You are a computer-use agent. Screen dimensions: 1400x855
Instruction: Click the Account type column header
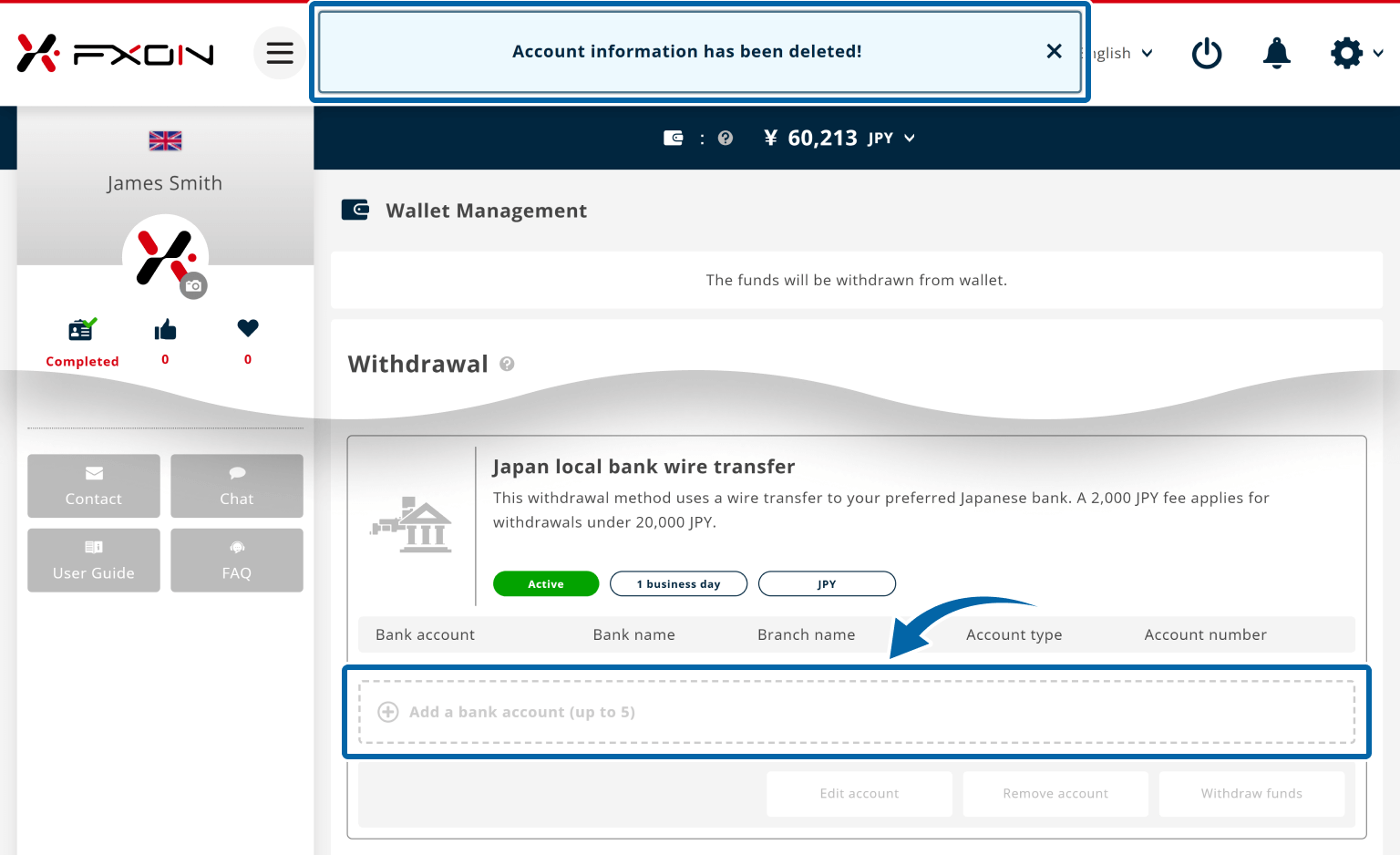coord(1014,634)
